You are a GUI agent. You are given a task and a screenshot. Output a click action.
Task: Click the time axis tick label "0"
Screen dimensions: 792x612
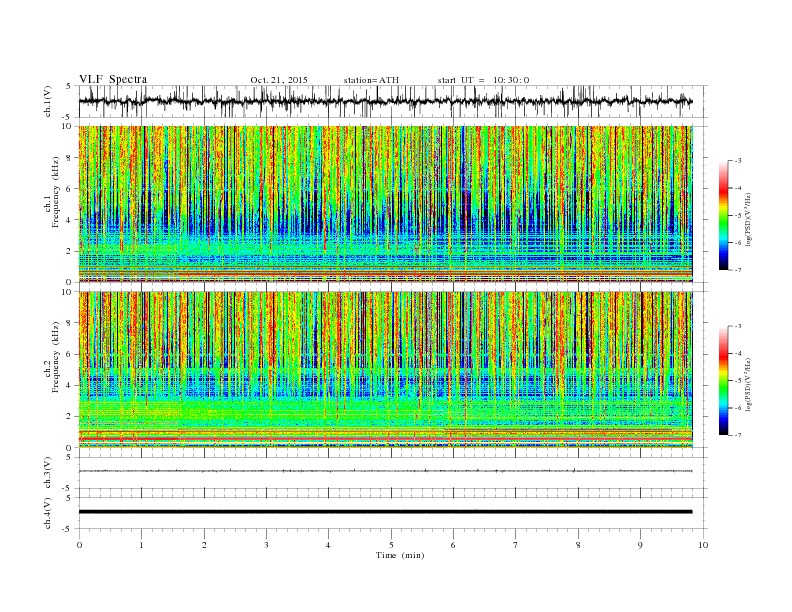(79, 545)
